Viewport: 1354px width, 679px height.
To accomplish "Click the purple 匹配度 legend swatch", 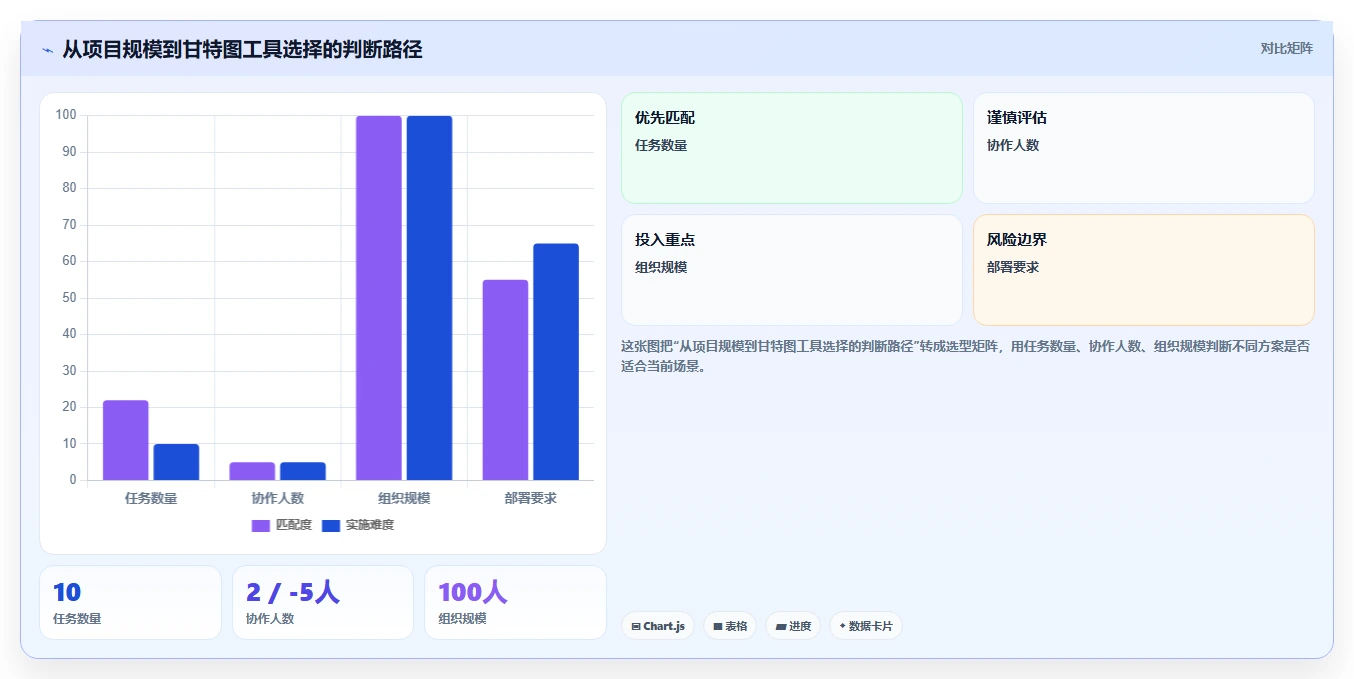I will 261,525.
